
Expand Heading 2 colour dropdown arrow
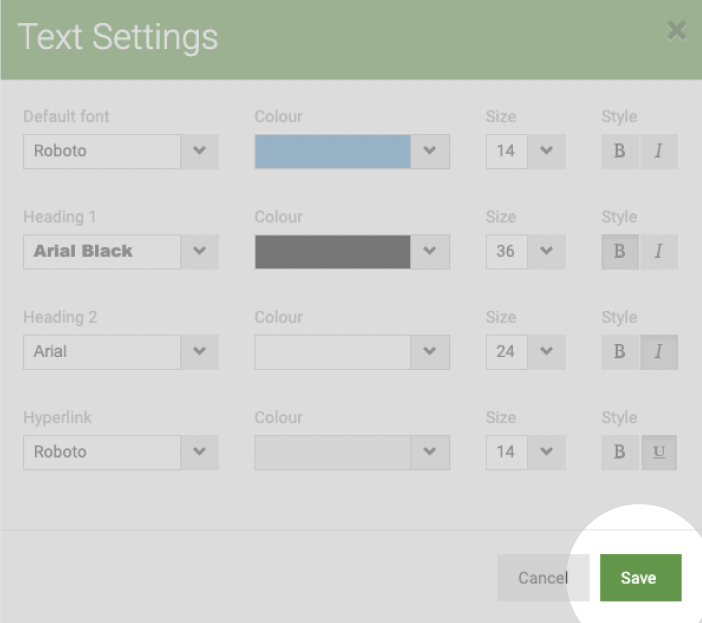(x=430, y=352)
